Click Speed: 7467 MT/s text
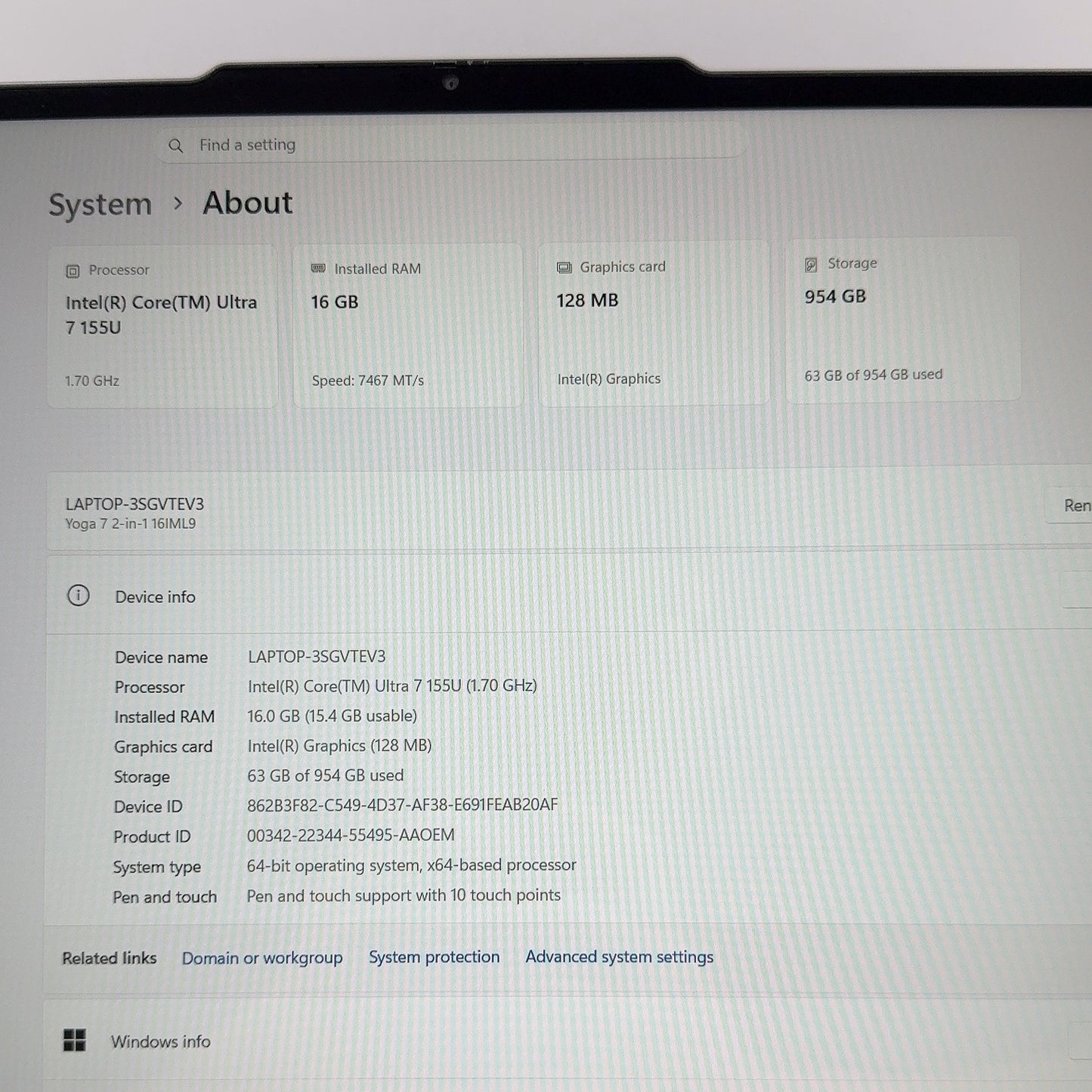Viewport: 1092px width, 1092px height. coord(368,381)
